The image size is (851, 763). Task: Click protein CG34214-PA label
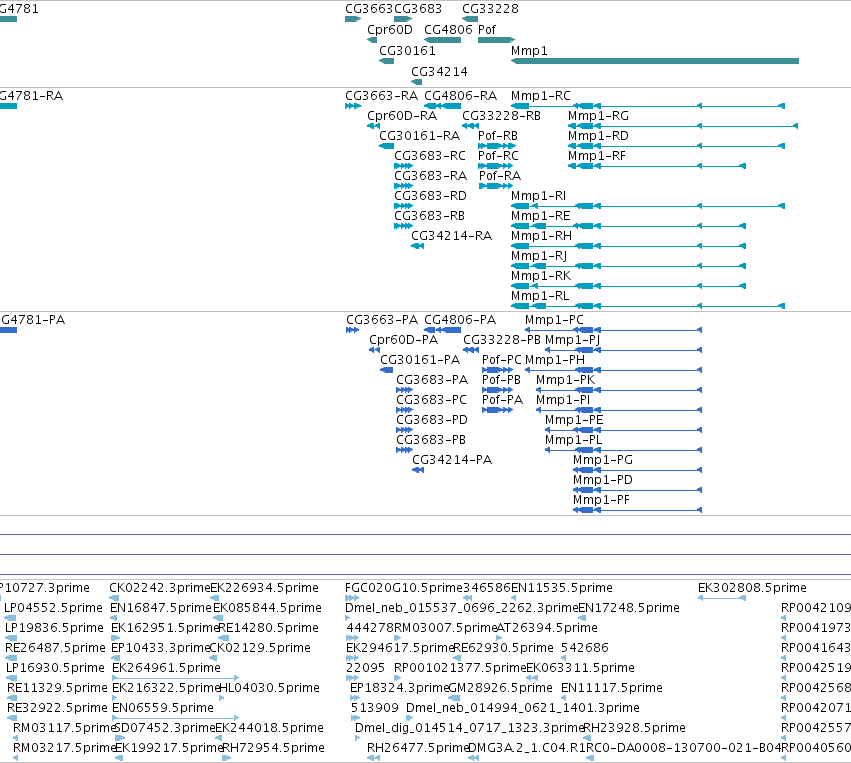click(452, 460)
